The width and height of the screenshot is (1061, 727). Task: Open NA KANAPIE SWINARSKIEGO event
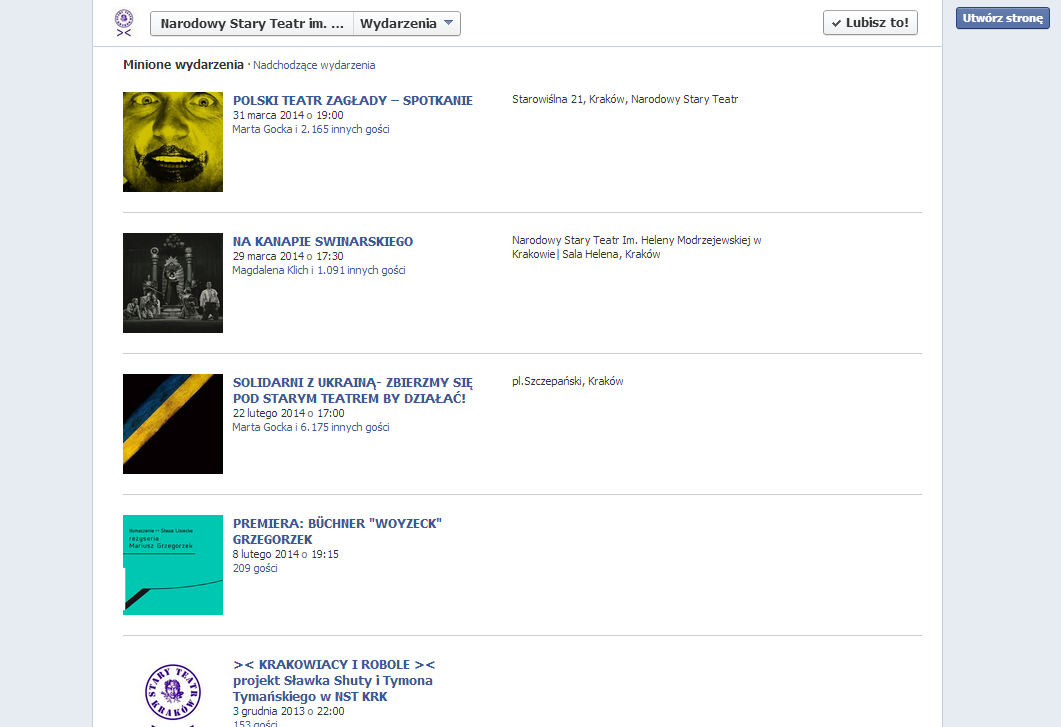[x=323, y=242]
